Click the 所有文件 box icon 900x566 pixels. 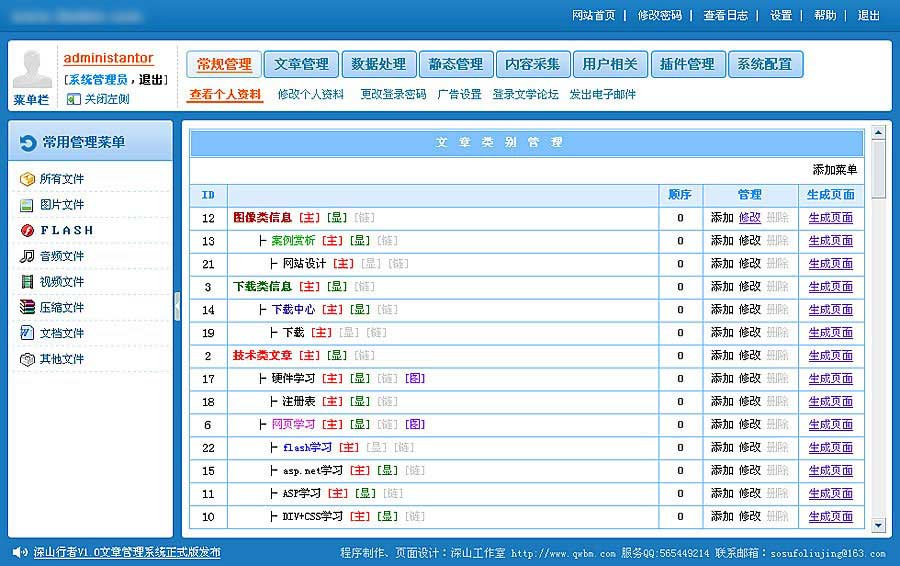[x=27, y=179]
